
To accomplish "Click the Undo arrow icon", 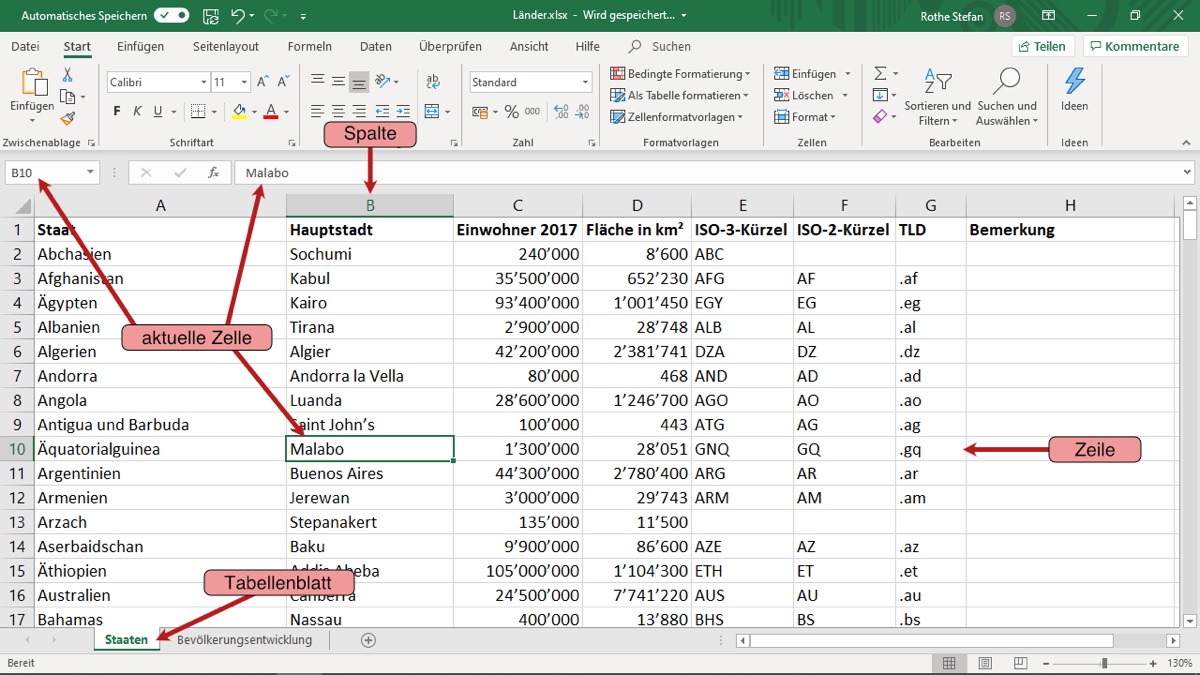I will [238, 16].
